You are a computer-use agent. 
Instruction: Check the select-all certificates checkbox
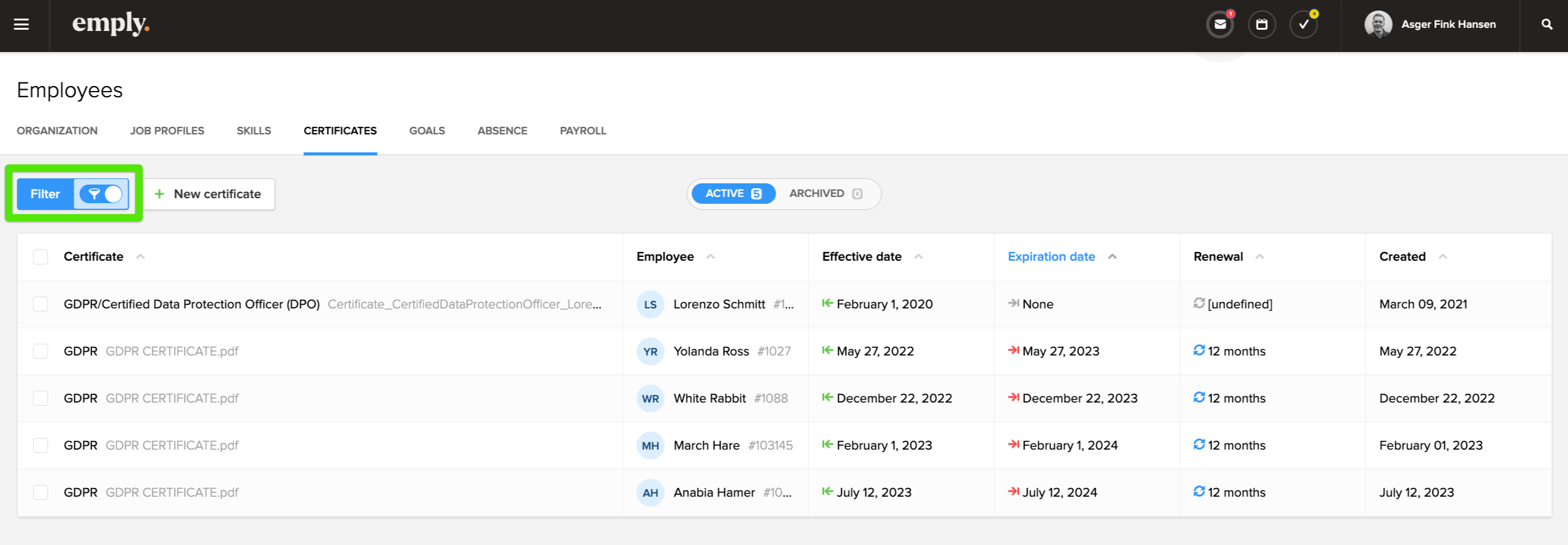tap(41, 257)
